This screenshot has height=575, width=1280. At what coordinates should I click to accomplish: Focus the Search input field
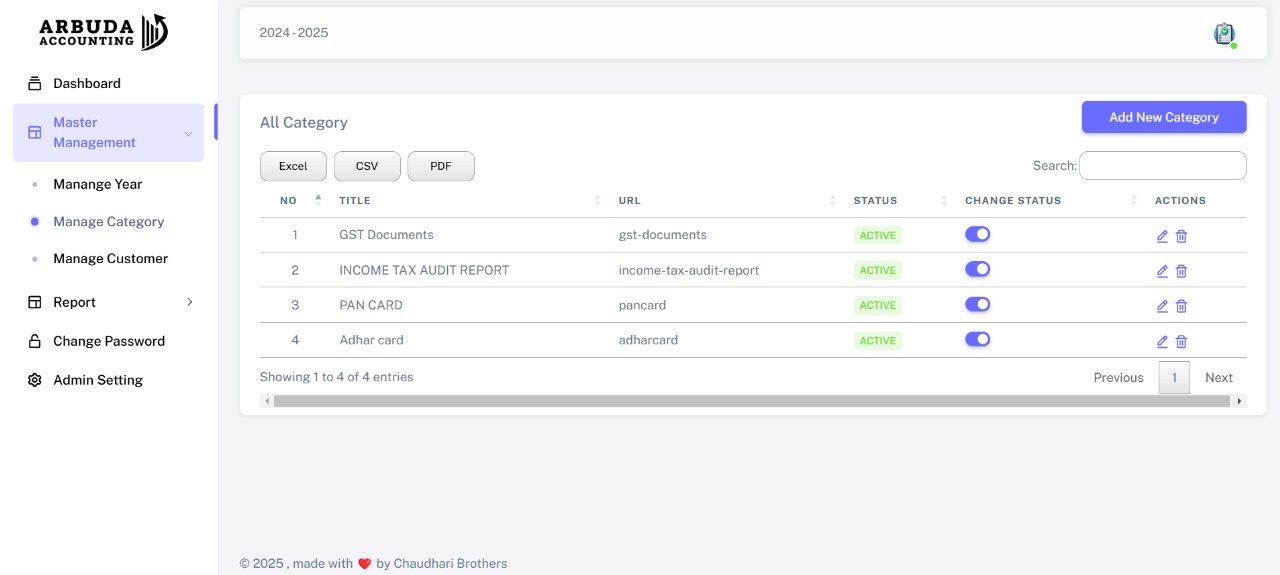tap(1162, 166)
